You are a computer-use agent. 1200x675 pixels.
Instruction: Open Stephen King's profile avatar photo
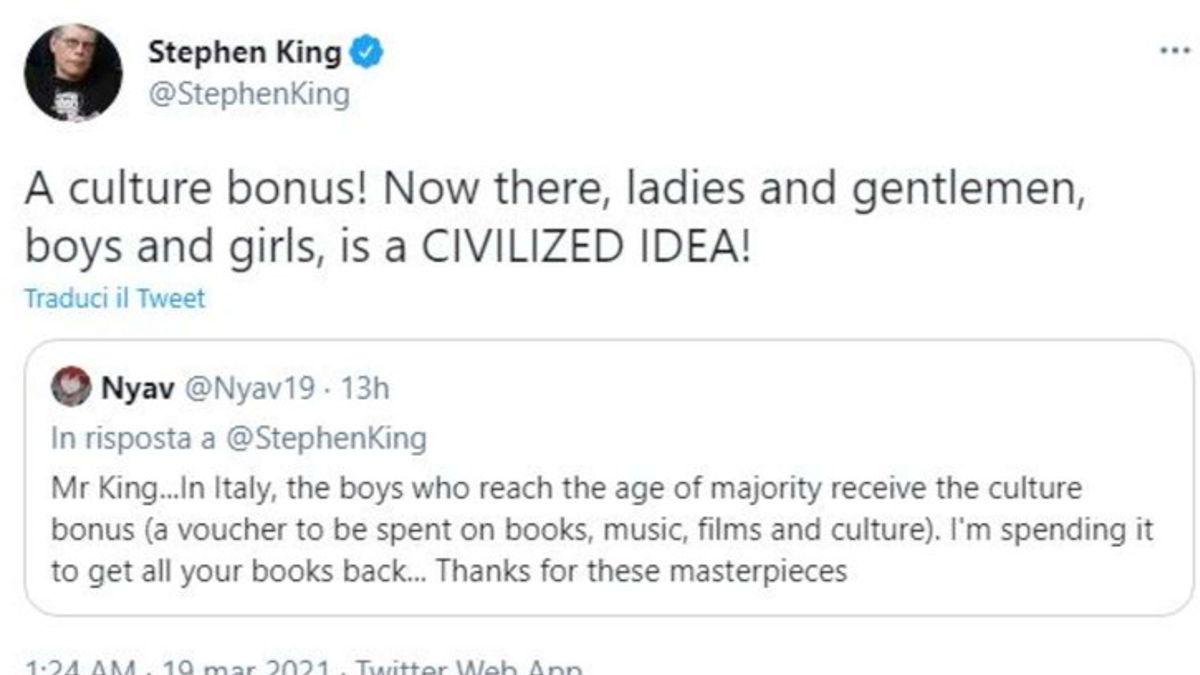[73, 73]
